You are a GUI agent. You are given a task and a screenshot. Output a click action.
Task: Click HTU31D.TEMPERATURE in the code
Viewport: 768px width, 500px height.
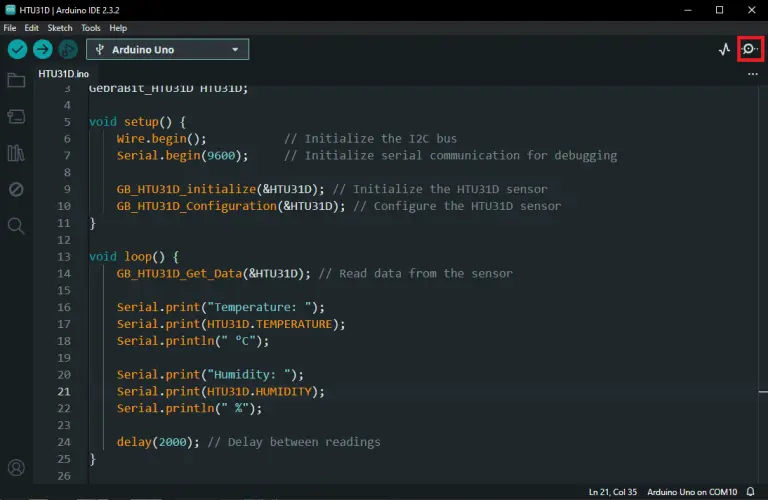(269, 324)
